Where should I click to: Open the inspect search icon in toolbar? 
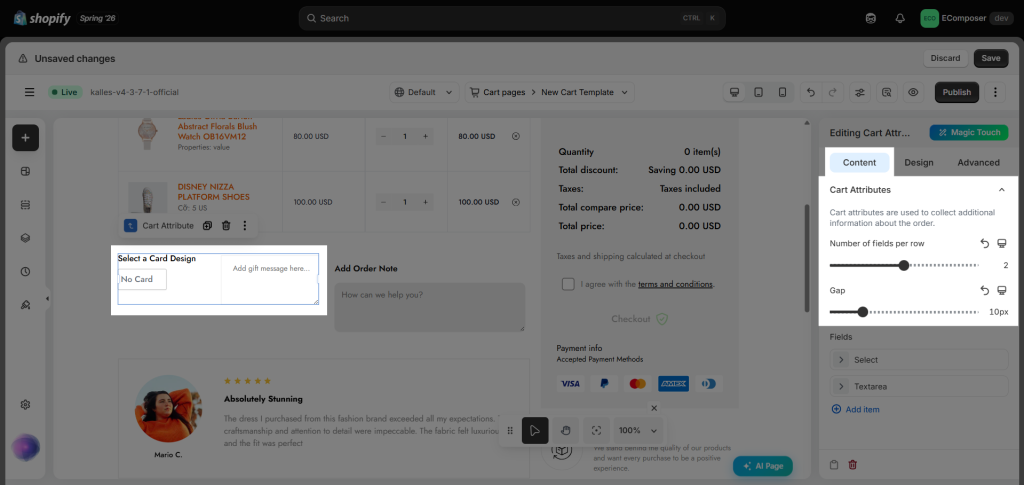tap(886, 92)
